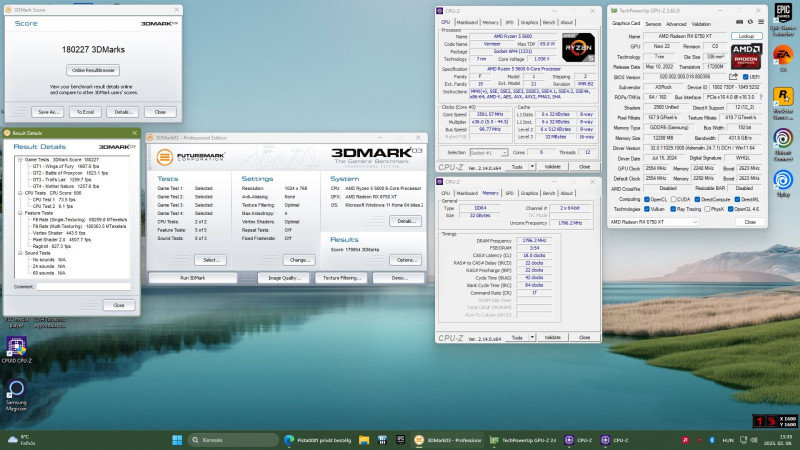Toggle the Vulkan checkbox

point(646,209)
